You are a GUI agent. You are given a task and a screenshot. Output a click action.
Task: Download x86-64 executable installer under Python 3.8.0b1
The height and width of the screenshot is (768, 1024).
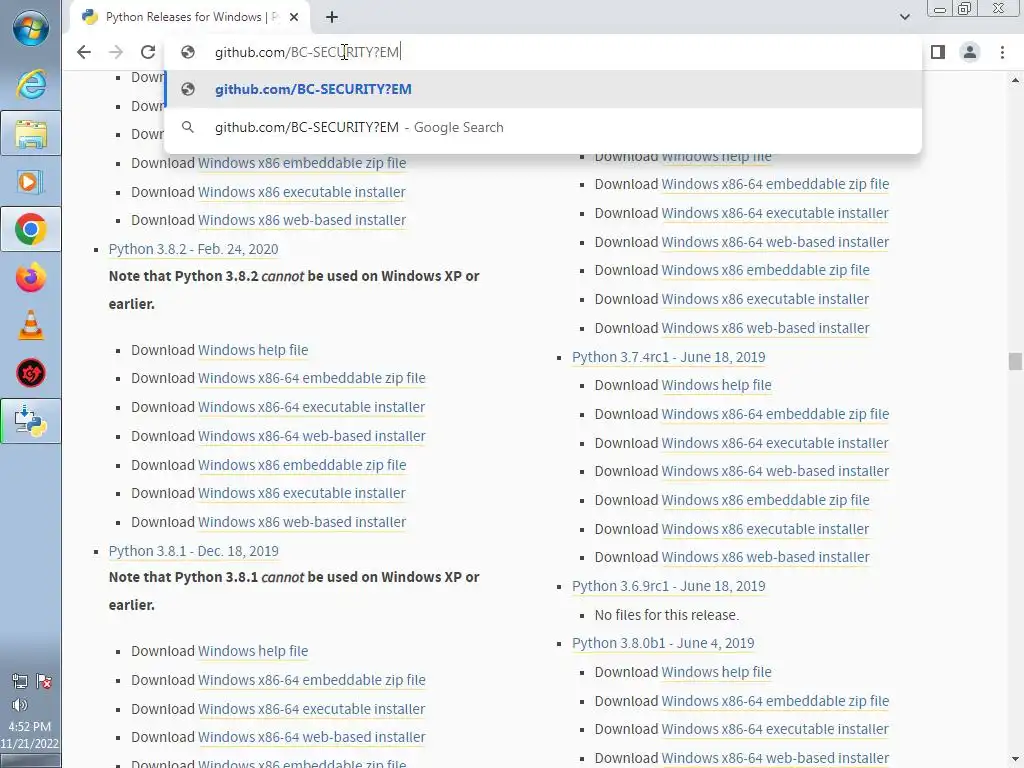point(775,729)
